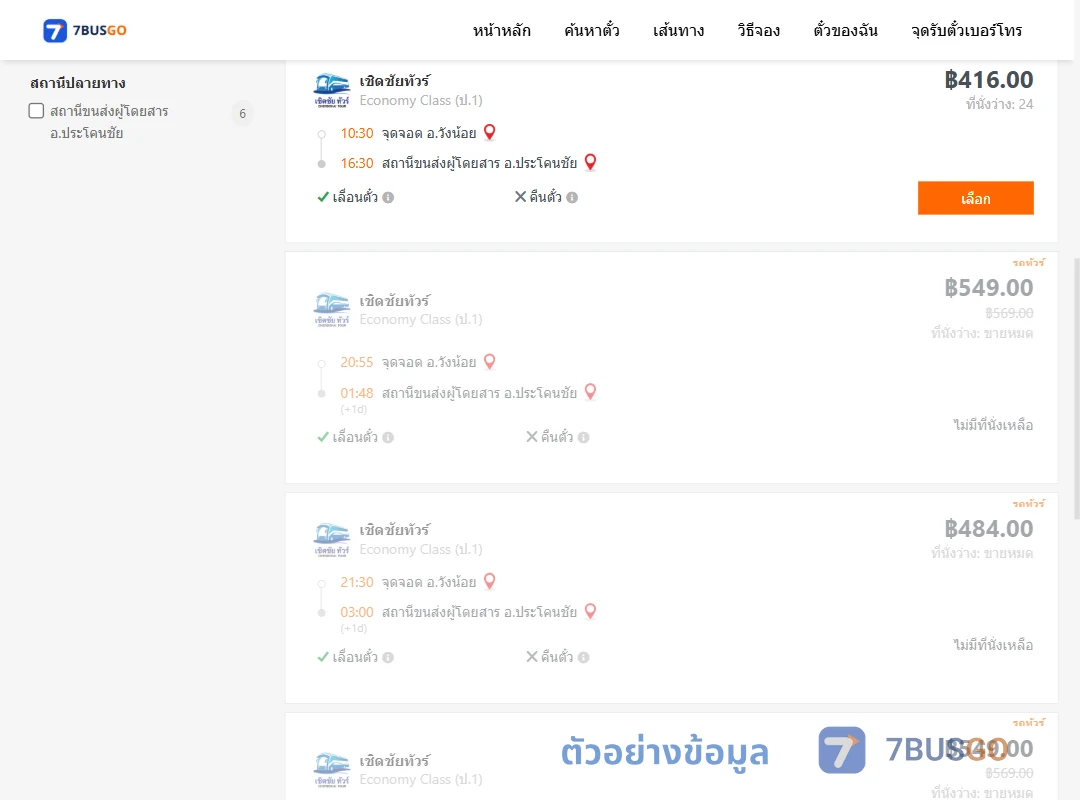This screenshot has width=1080, height=800.
Task: Click the map pin beside 21:30 จุดจอด อ.วังน้อย
Action: click(490, 582)
